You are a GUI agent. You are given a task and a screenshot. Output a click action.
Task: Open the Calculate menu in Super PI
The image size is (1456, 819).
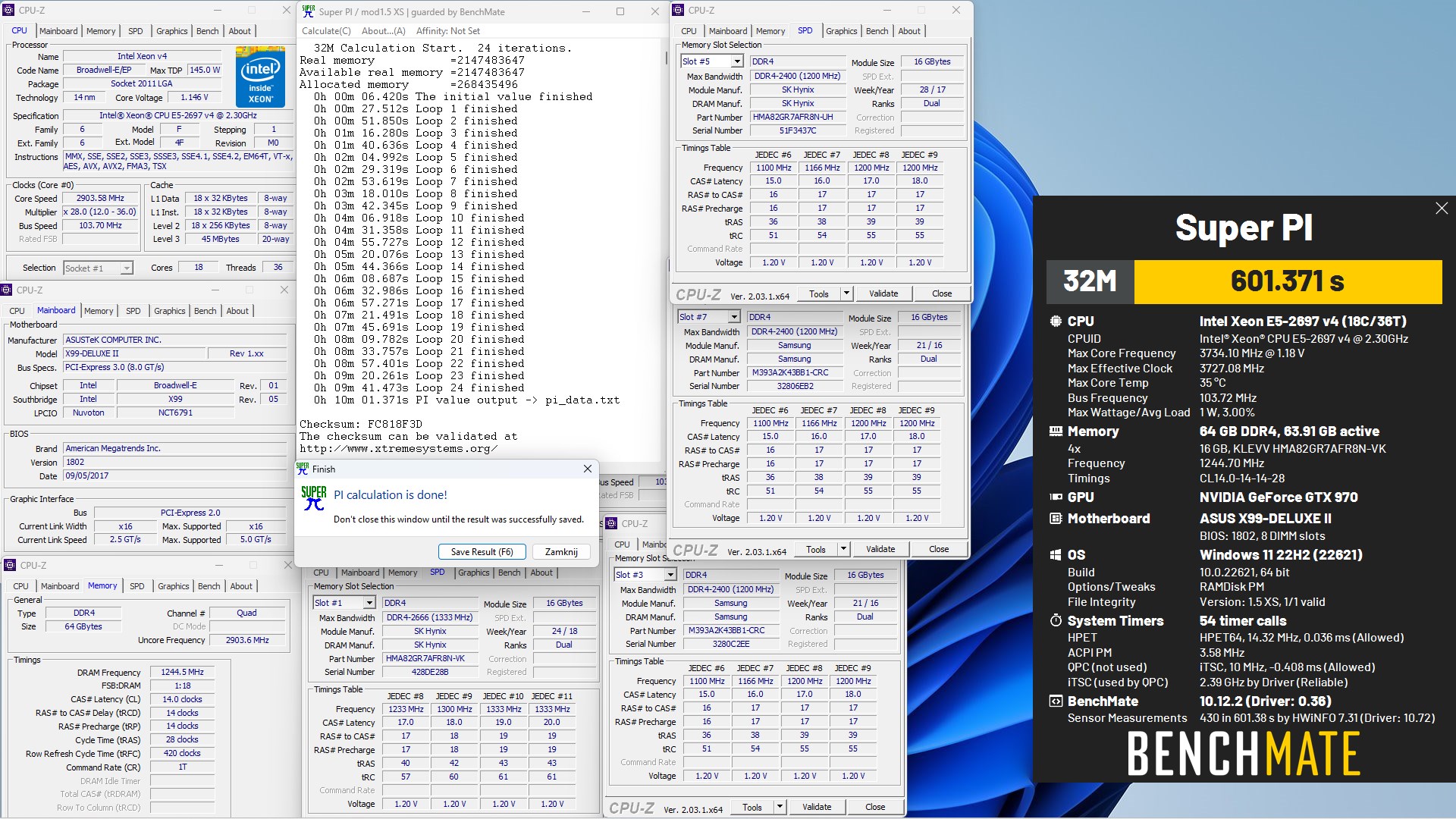point(326,31)
